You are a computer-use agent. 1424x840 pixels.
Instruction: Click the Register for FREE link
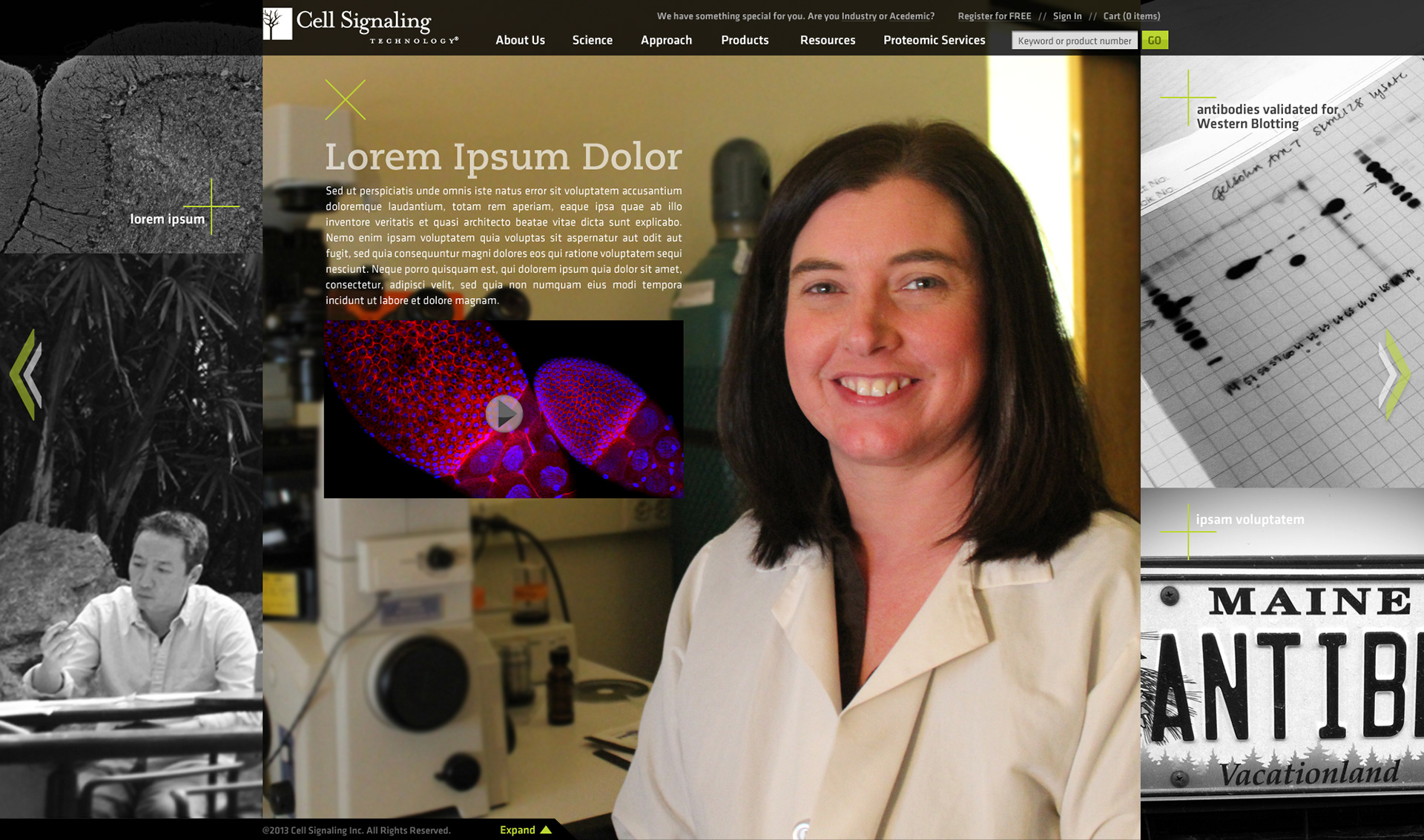pos(994,16)
